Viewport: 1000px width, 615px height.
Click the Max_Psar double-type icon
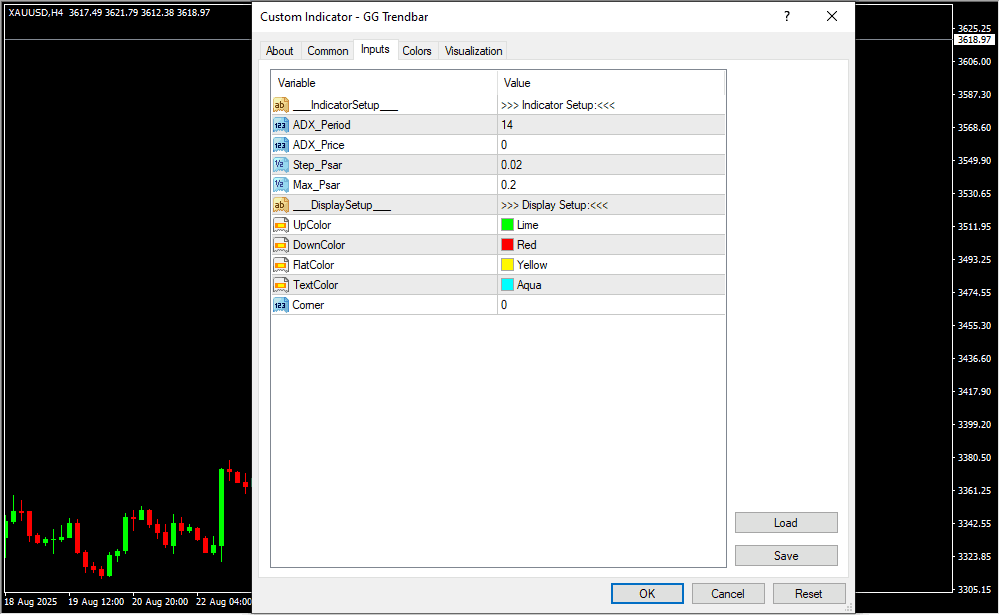click(280, 185)
